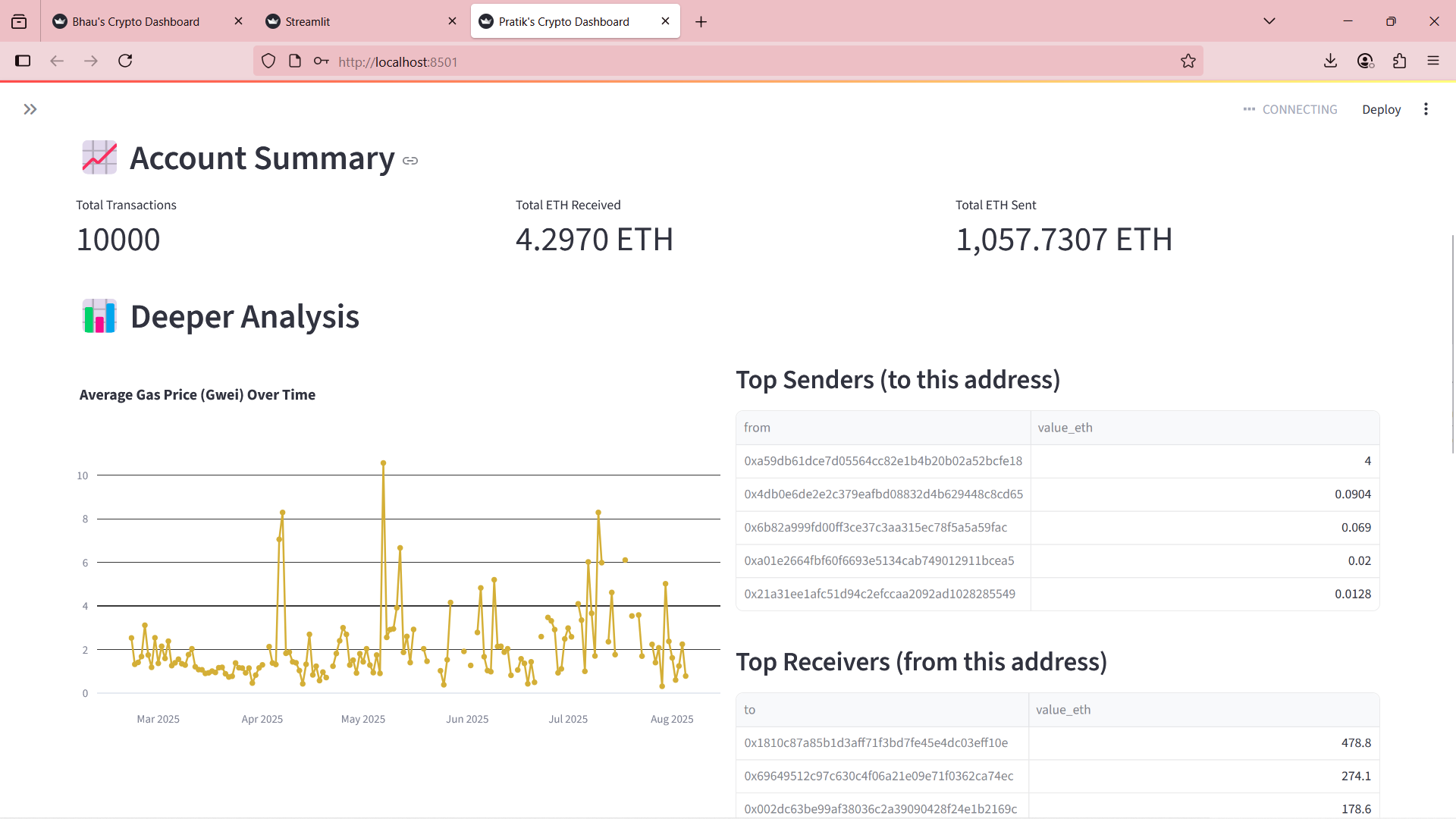Viewport: 1456px width, 819px height.
Task: Bookmark this page with the star icon
Action: [1188, 61]
